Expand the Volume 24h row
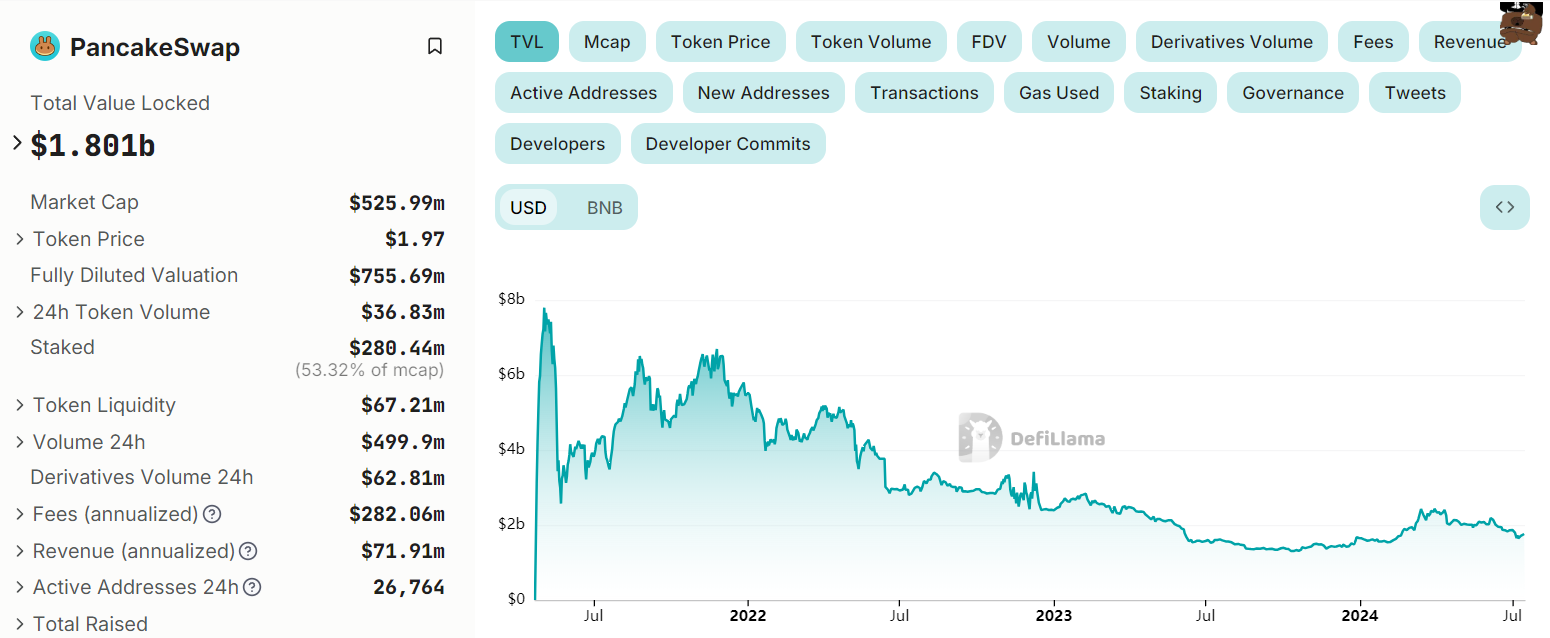Image resolution: width=1550 pixels, height=638 pixels. pos(20,442)
